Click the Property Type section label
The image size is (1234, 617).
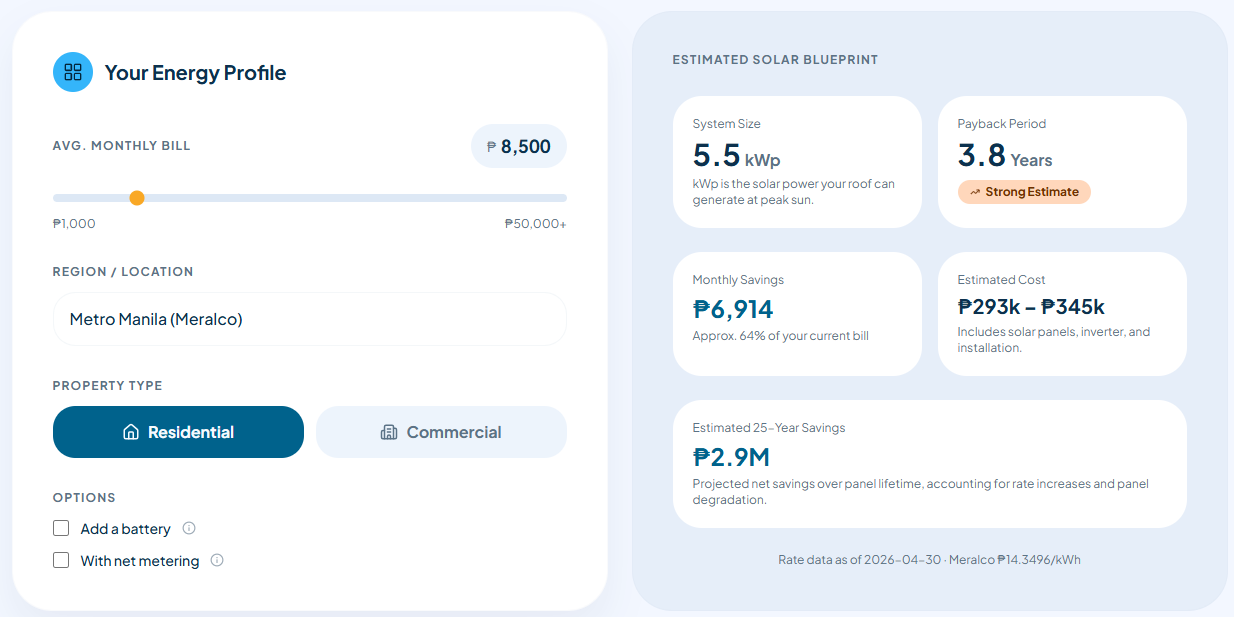[x=107, y=386]
